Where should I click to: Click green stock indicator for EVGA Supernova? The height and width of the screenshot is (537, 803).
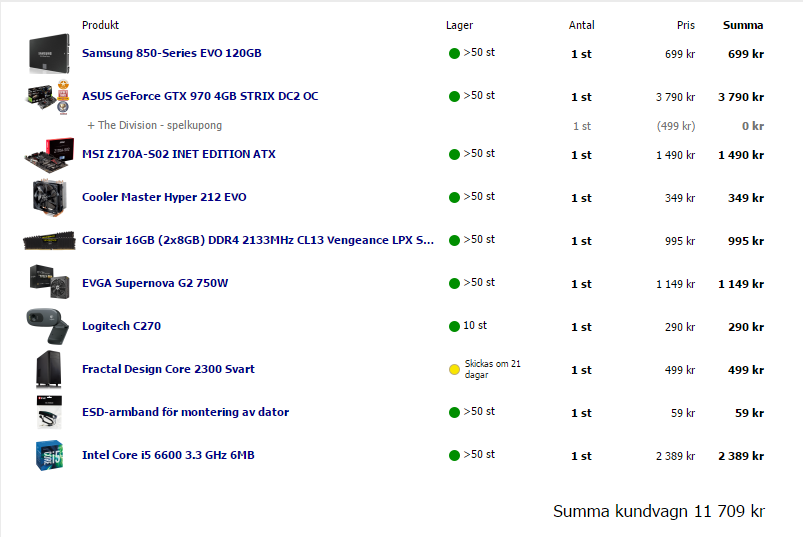454,283
